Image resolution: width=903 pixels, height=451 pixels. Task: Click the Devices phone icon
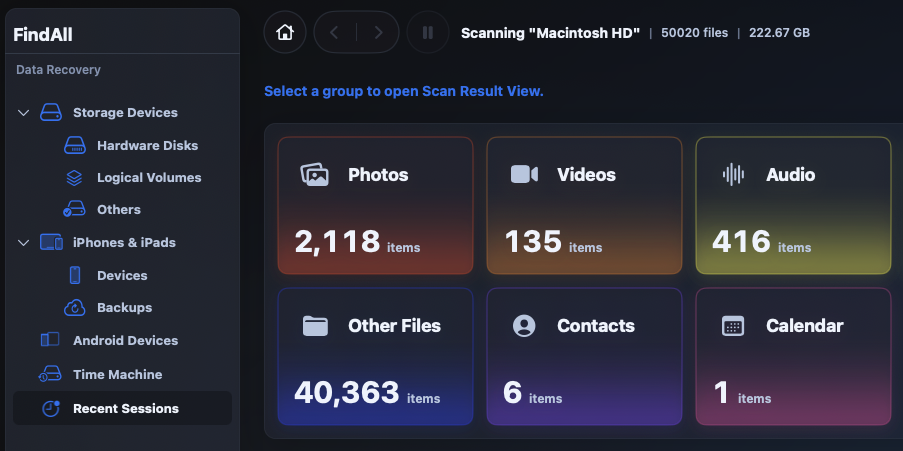point(75,275)
